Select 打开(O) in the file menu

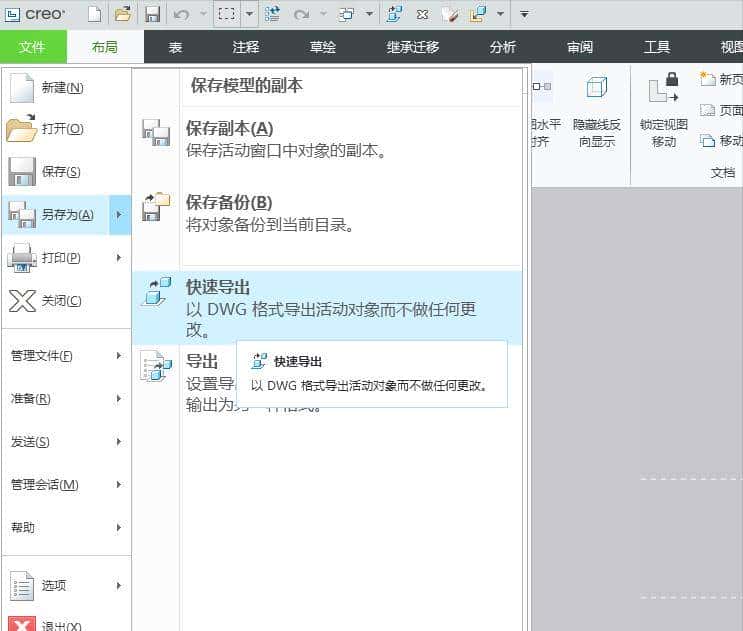pos(66,129)
